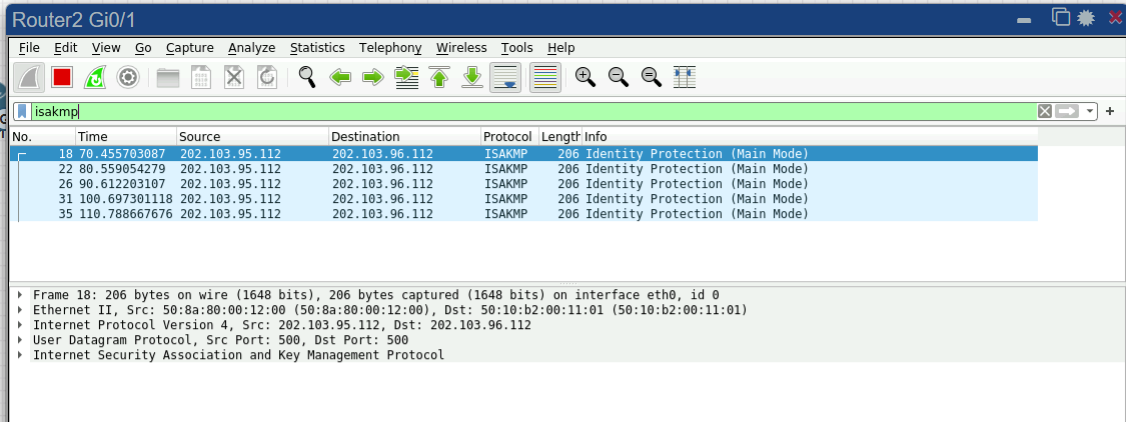Expand the Ethernet II details
1126x422 pixels.
19,310
